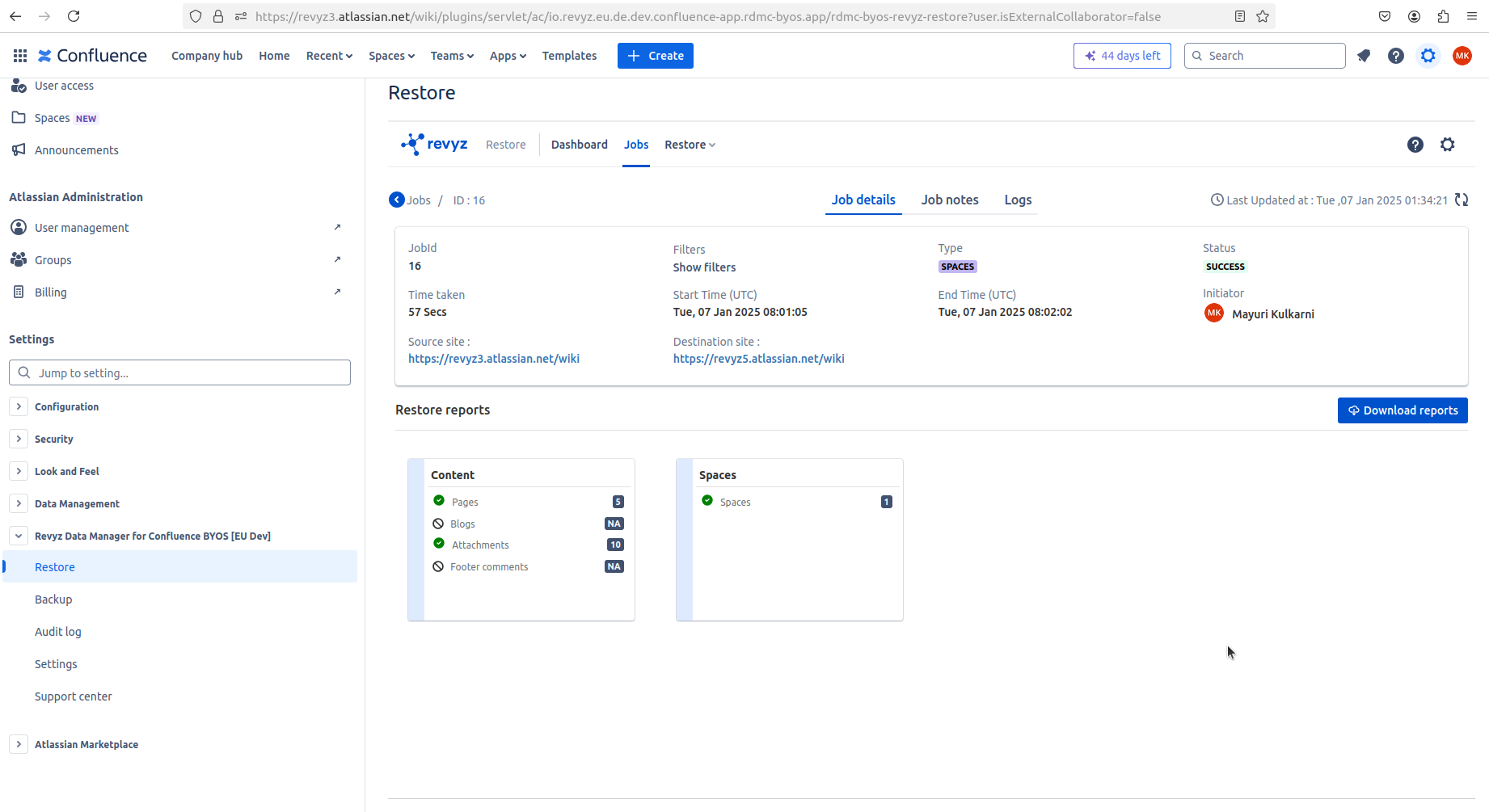Click the refresh icon next to Last Updated
Screen dimensions: 1489x812
1462,200
